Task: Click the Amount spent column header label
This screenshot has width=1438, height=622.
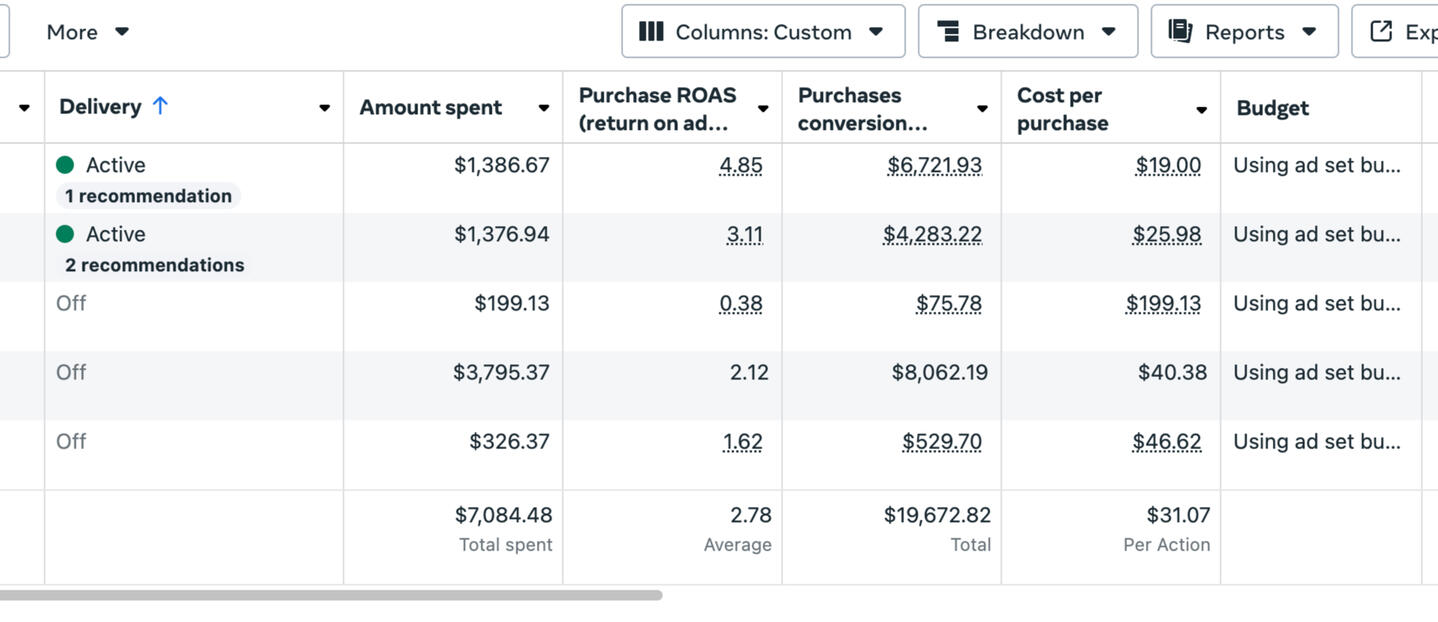Action: [x=431, y=108]
